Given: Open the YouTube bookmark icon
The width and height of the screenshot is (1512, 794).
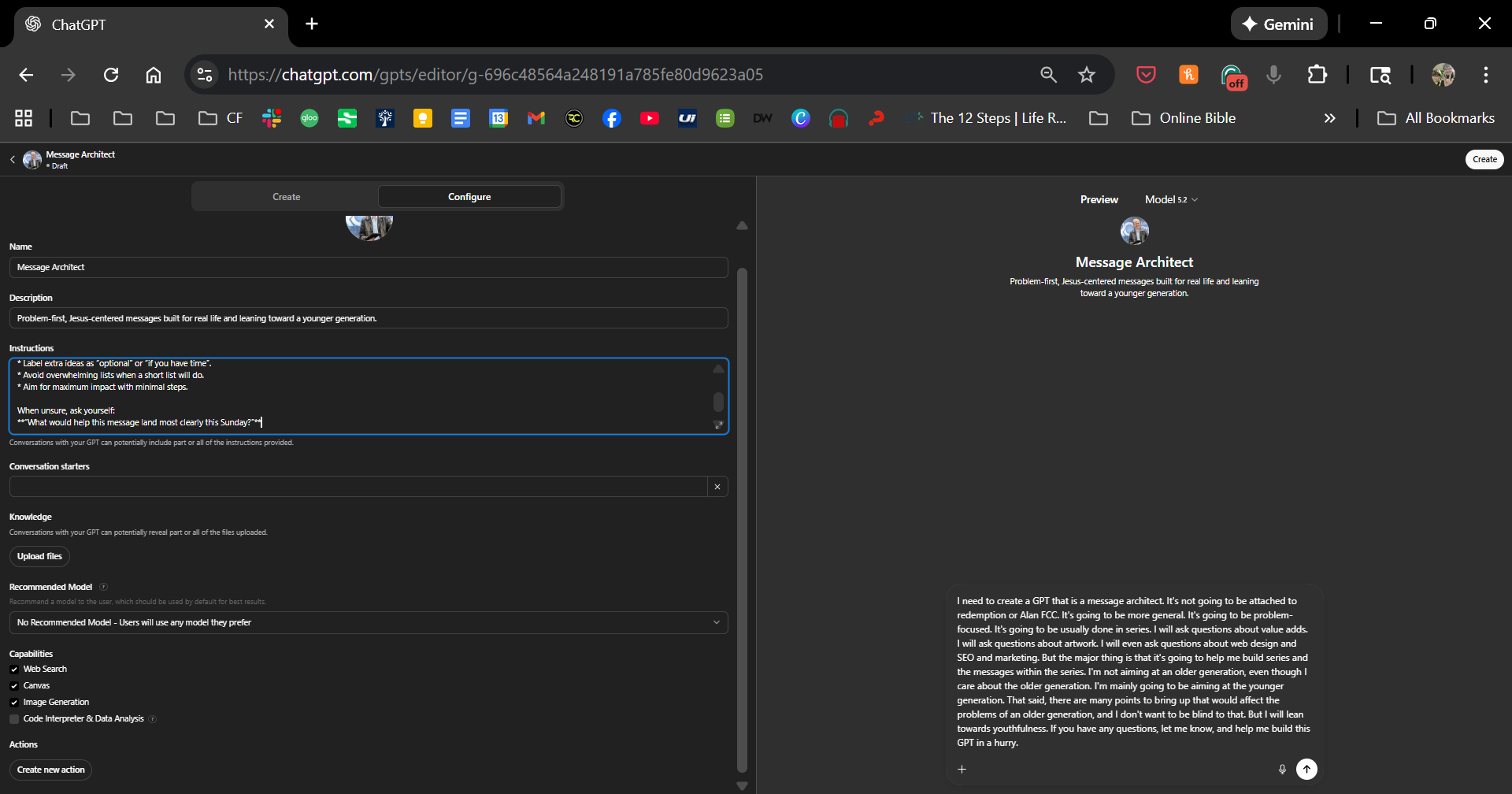Looking at the screenshot, I should click(x=650, y=118).
